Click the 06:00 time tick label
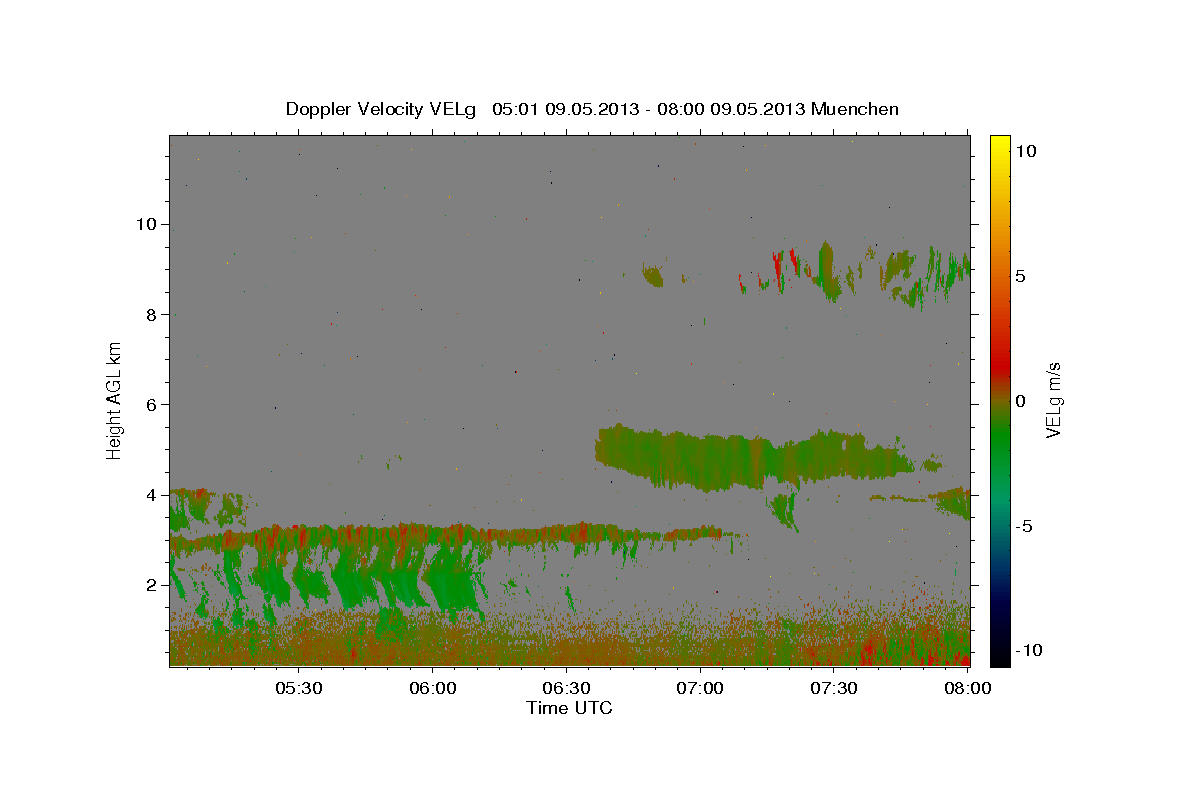 pos(432,689)
